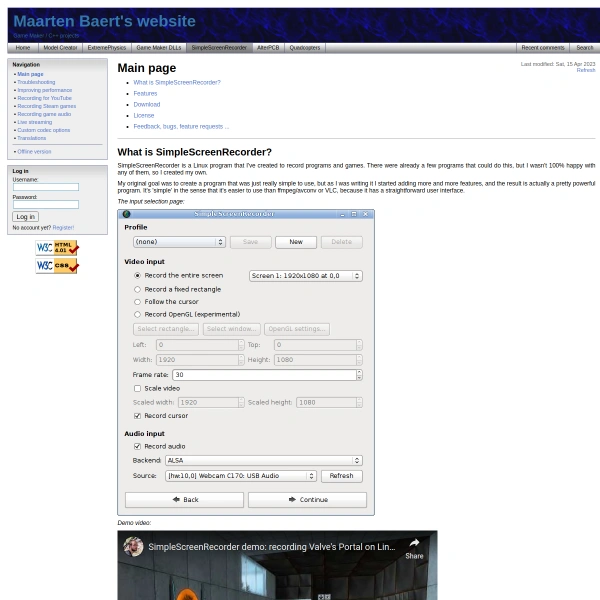600x600 pixels.
Task: Click the Width value stepper
Action: point(241,360)
